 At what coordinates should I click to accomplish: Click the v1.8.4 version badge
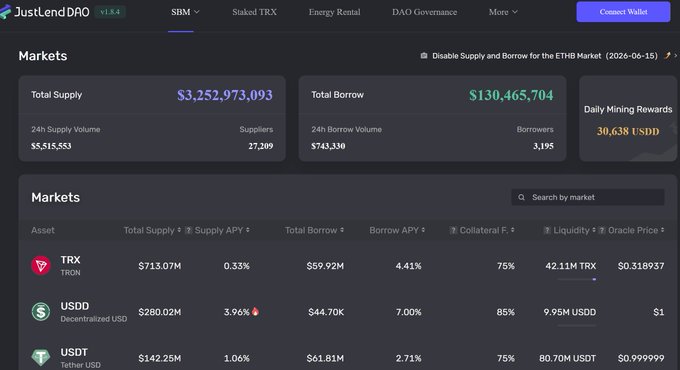point(110,12)
